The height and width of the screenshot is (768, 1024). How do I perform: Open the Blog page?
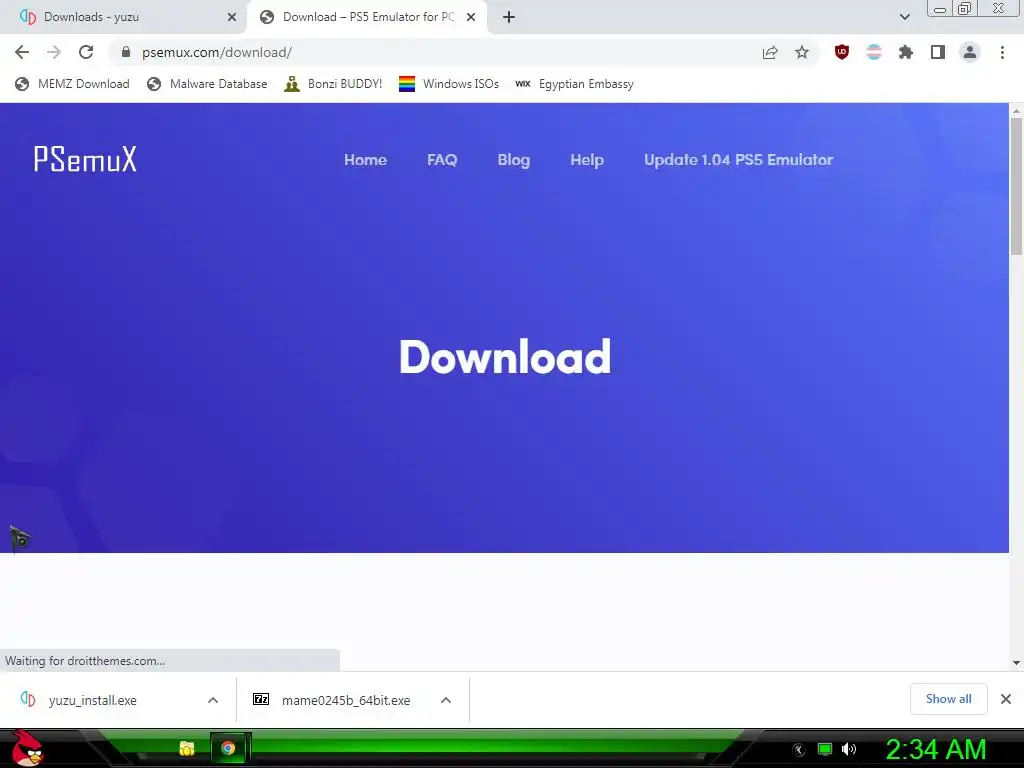pos(514,160)
